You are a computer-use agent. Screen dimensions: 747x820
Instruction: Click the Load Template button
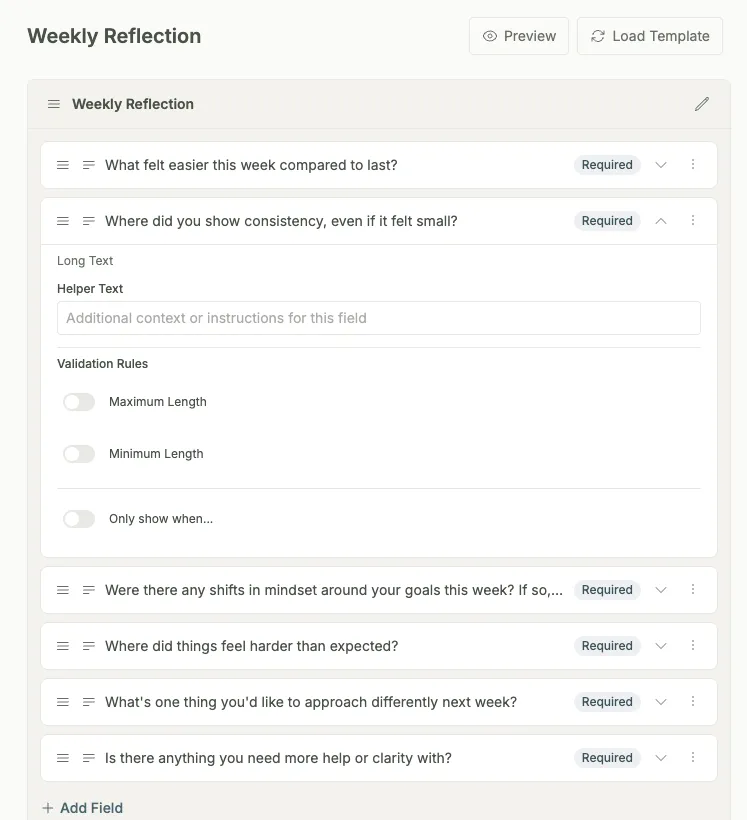pyautogui.click(x=650, y=36)
